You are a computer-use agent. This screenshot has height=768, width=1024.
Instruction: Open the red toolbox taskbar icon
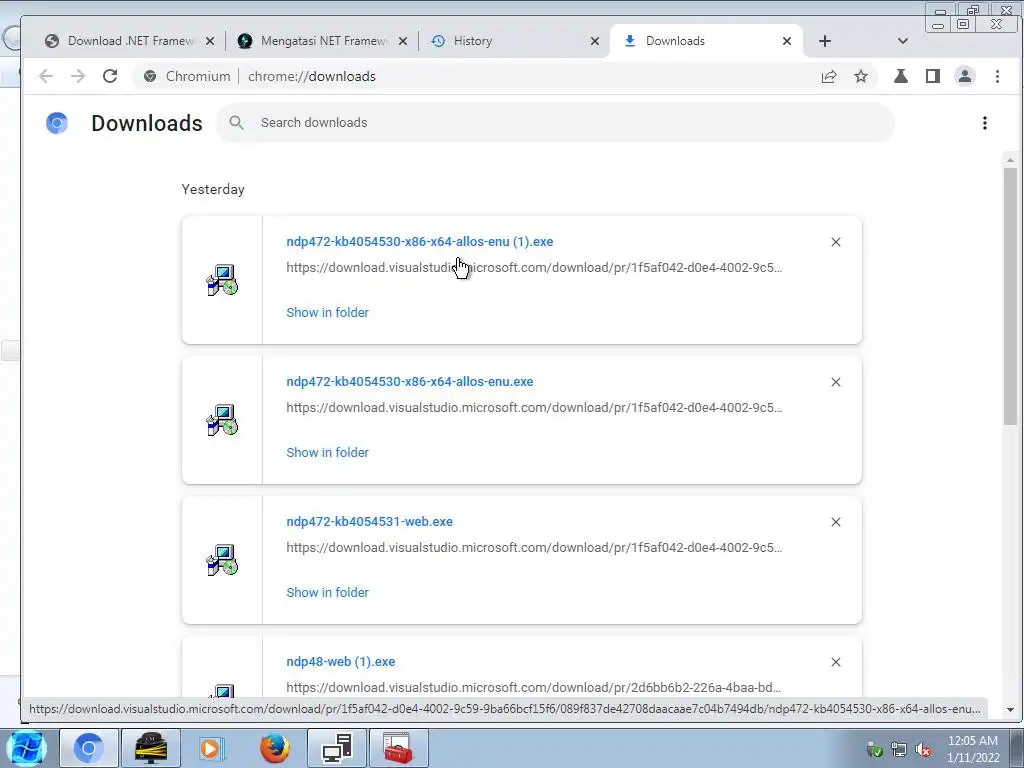click(x=398, y=748)
